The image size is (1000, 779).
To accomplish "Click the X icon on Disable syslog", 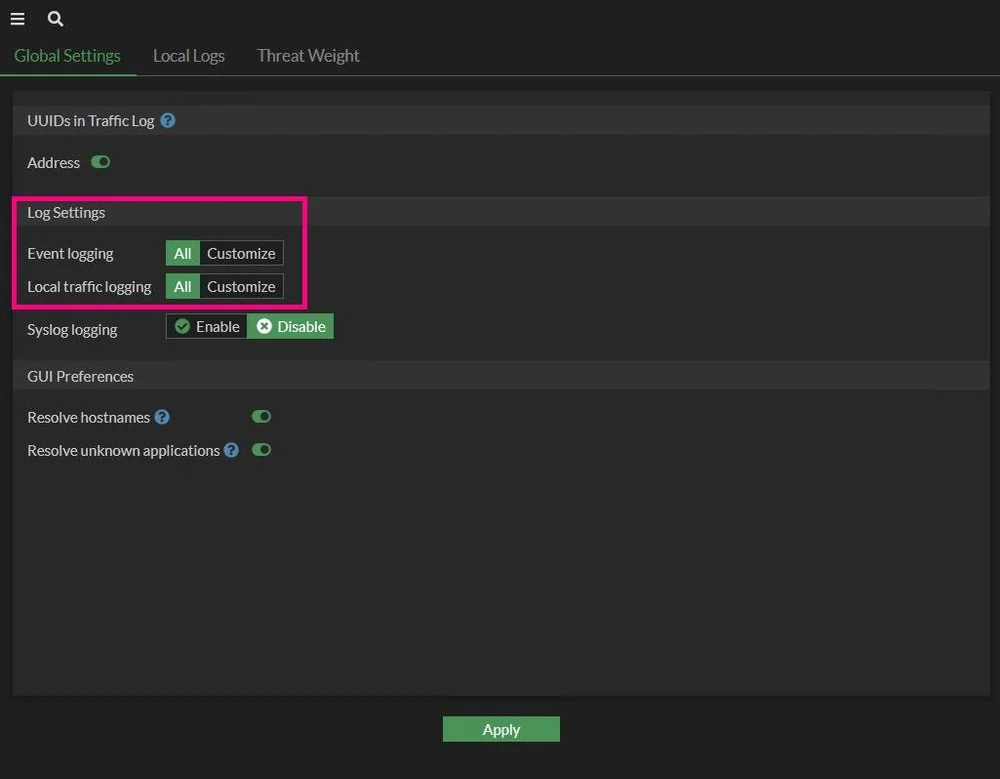I will 263,326.
